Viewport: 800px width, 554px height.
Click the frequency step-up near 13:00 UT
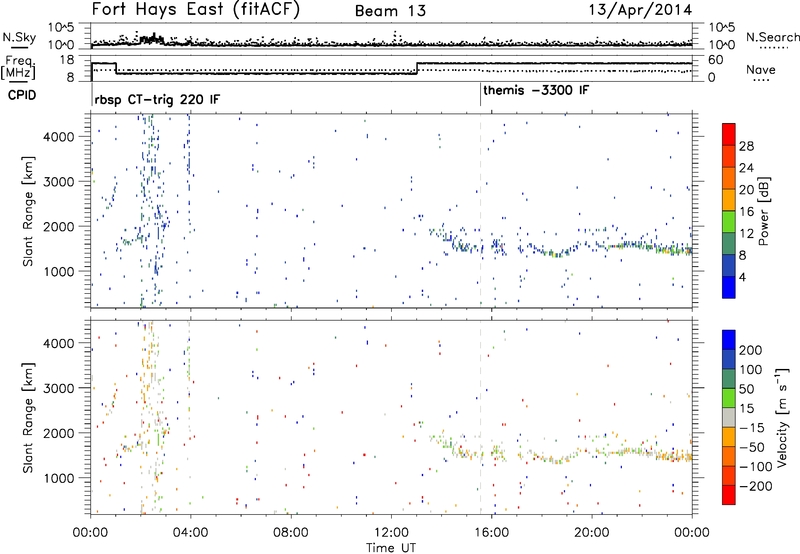tap(417, 68)
